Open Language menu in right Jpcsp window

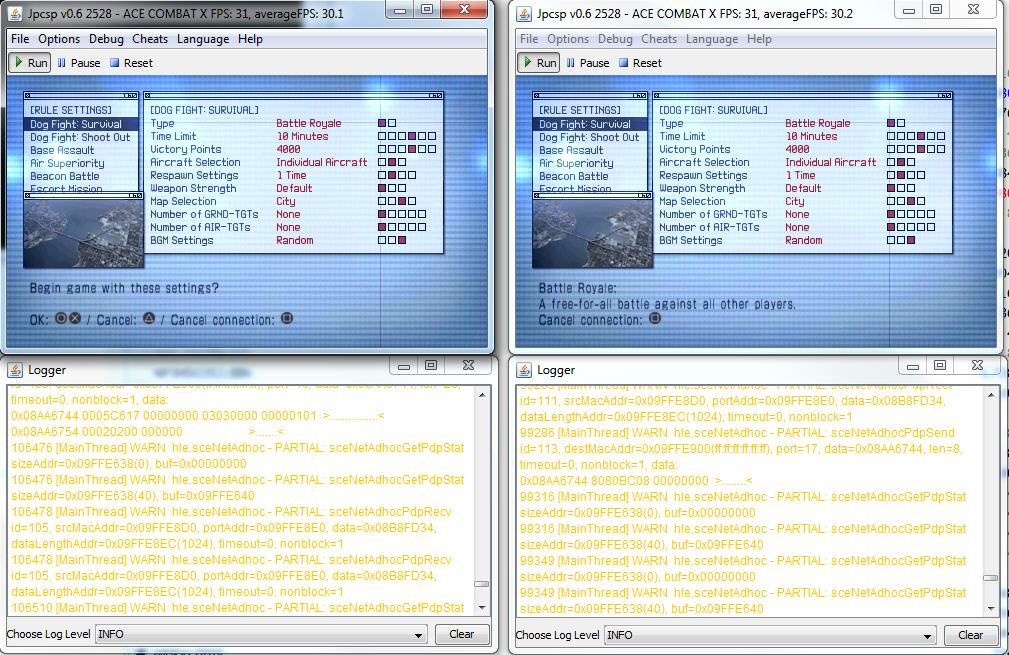(712, 39)
